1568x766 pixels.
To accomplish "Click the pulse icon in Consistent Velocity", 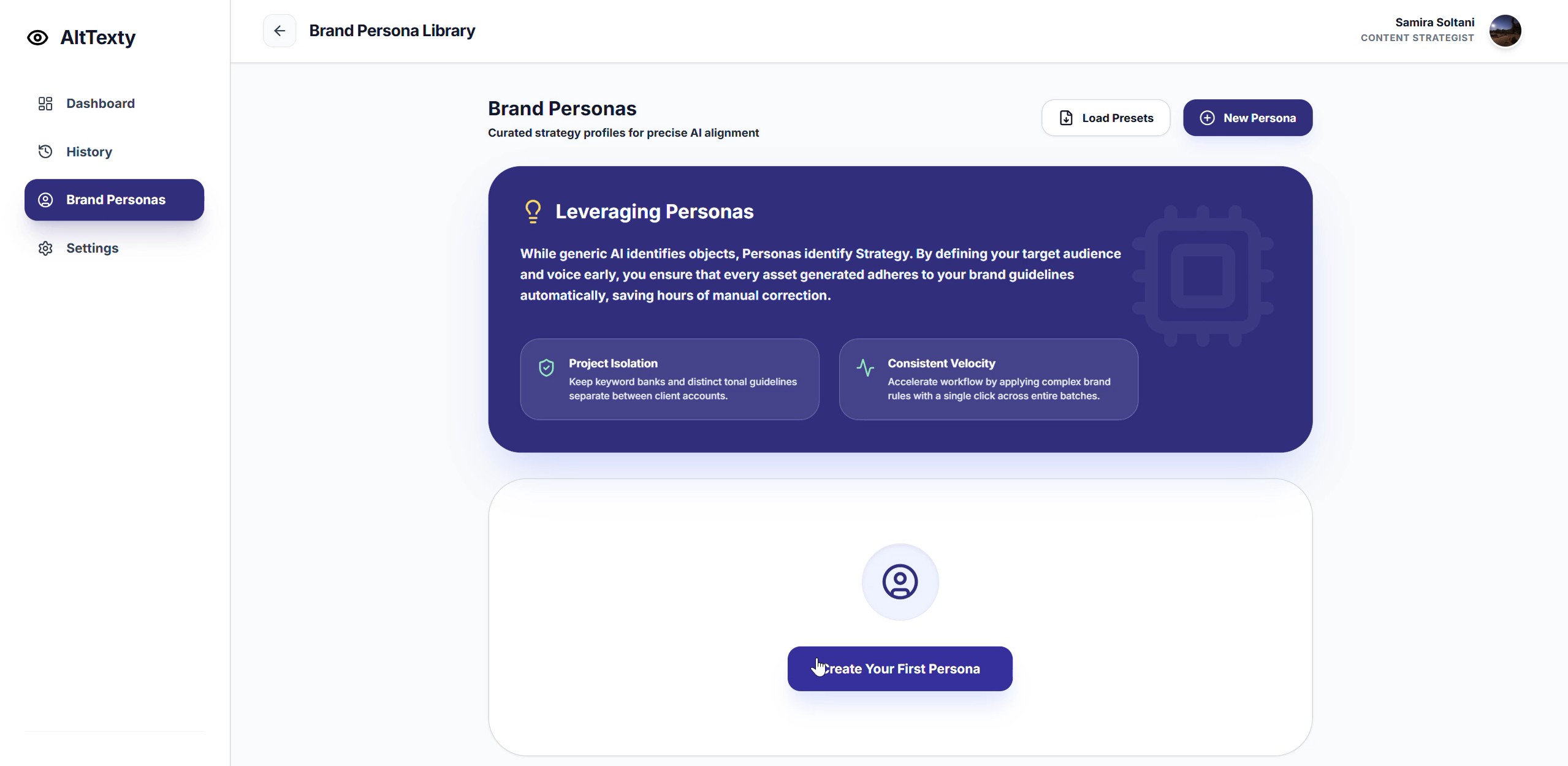I will tap(865, 368).
